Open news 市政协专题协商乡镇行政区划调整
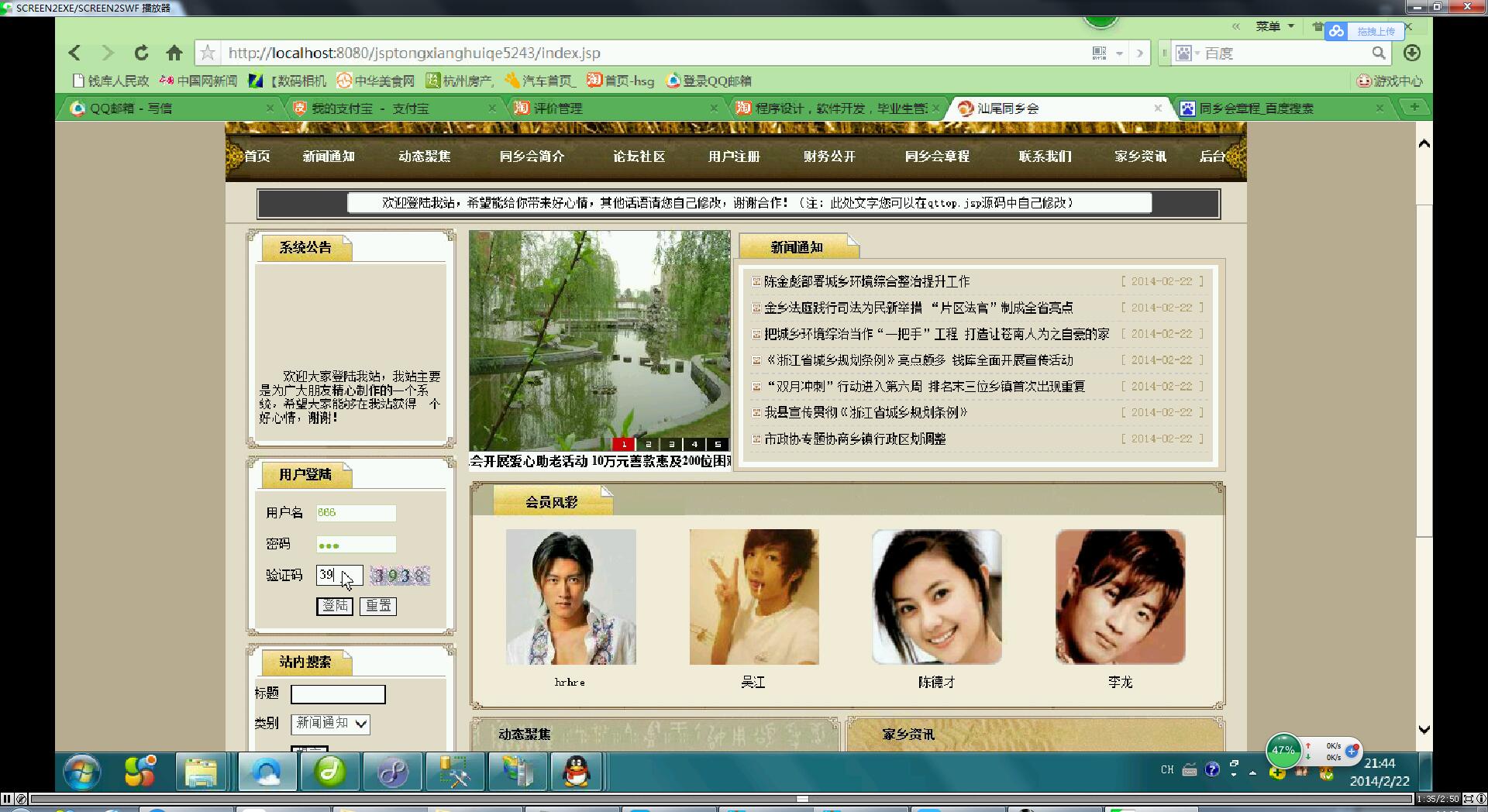This screenshot has width=1488, height=812. click(855, 439)
